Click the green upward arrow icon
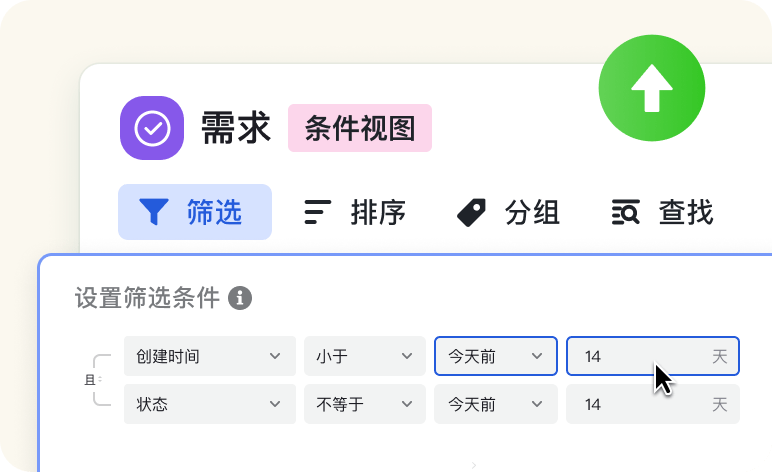This screenshot has height=472, width=772. [651, 90]
